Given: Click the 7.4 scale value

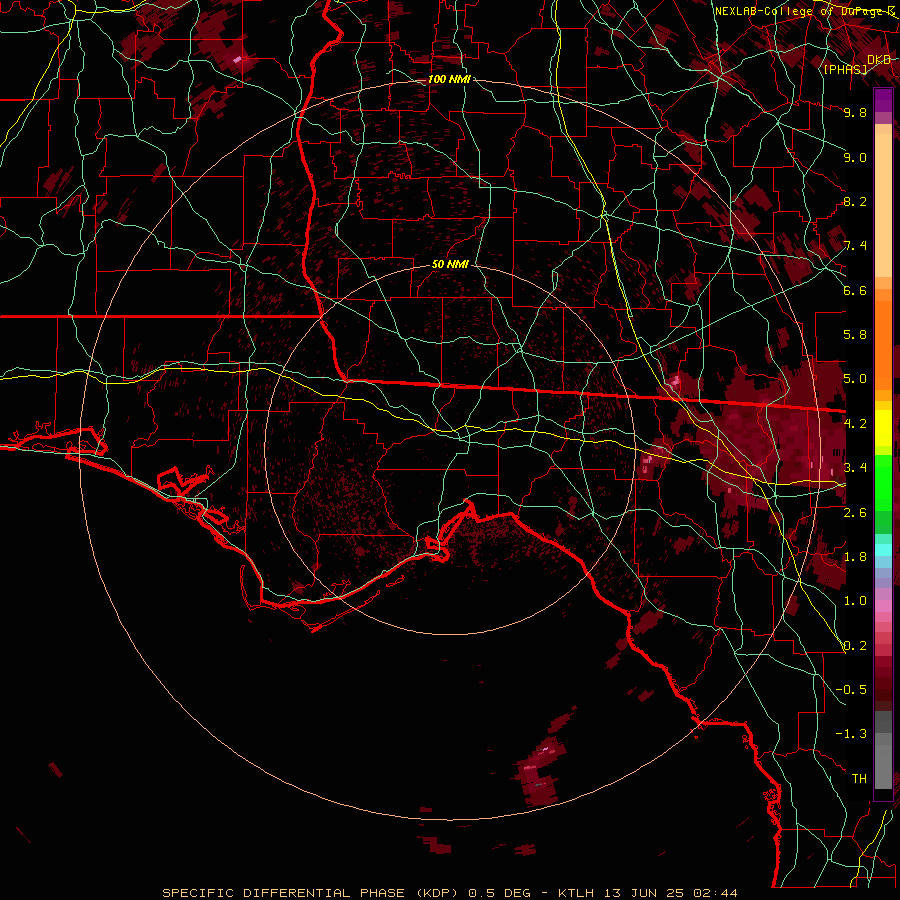Looking at the screenshot, I should point(855,246).
